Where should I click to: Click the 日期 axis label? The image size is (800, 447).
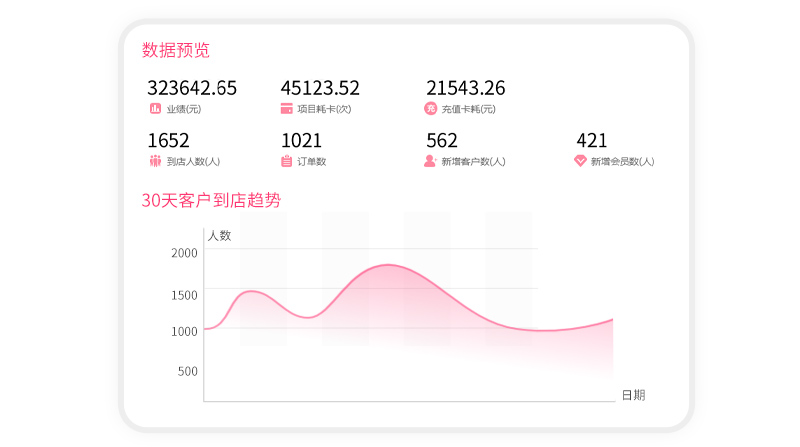633,395
